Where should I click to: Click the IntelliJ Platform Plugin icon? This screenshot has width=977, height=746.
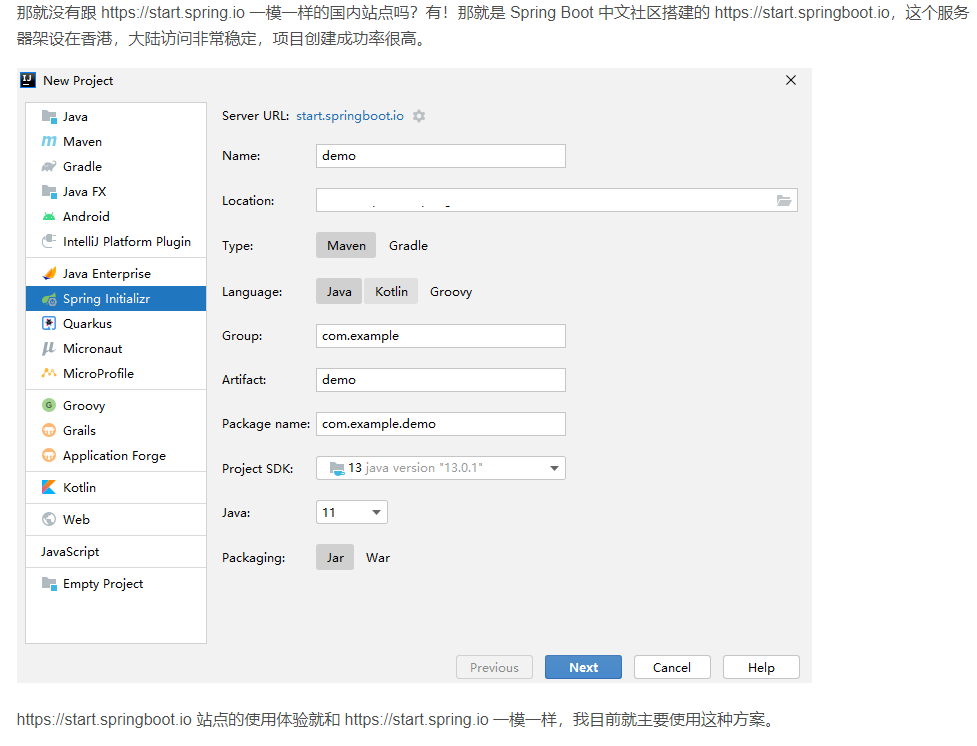(49, 241)
